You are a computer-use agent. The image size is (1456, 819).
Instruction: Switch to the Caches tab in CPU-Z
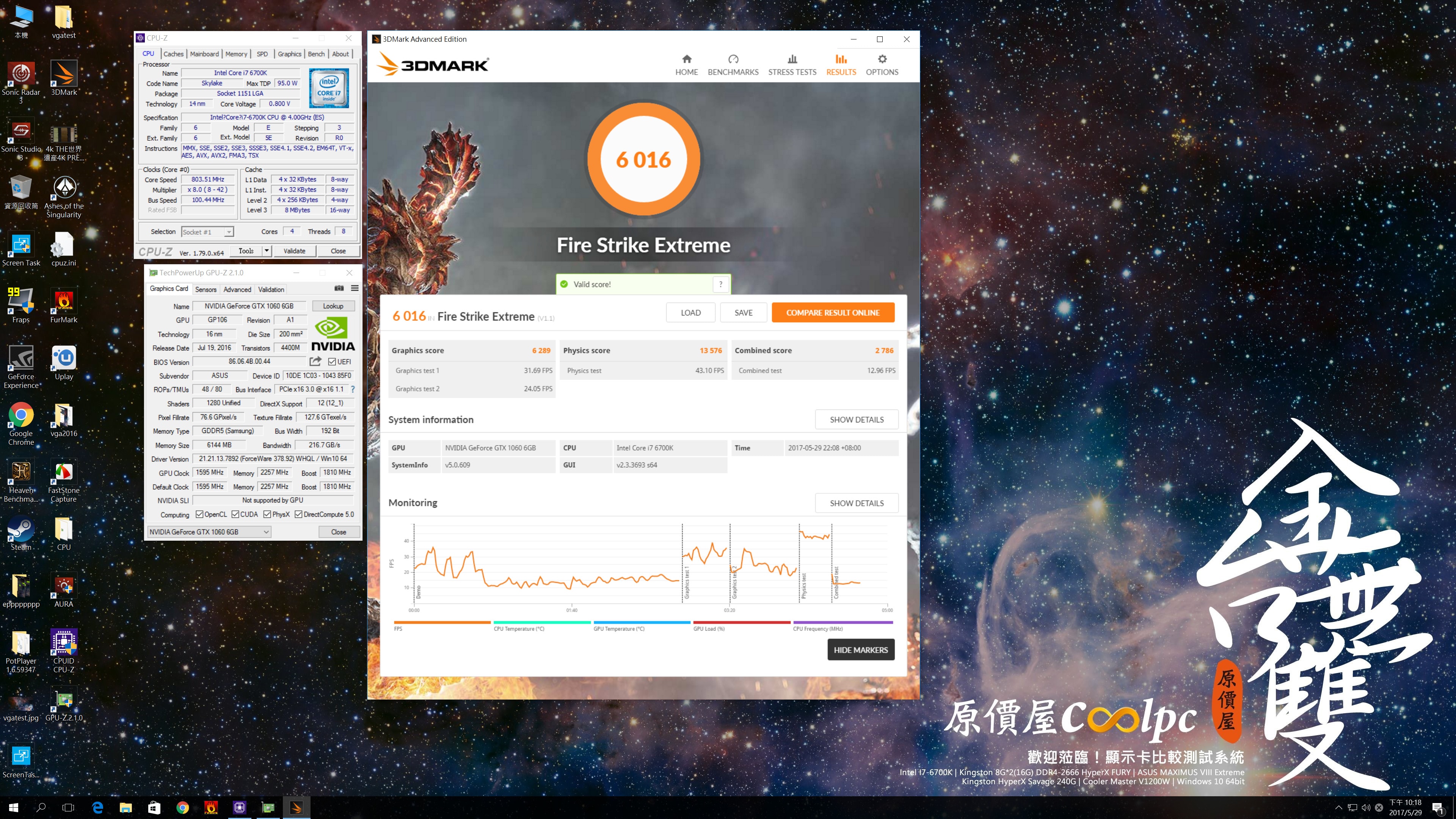[174, 54]
